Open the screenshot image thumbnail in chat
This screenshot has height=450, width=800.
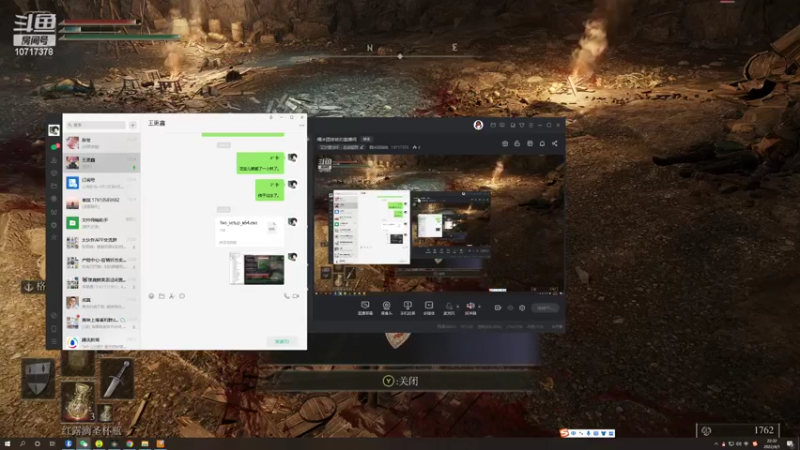[x=257, y=268]
